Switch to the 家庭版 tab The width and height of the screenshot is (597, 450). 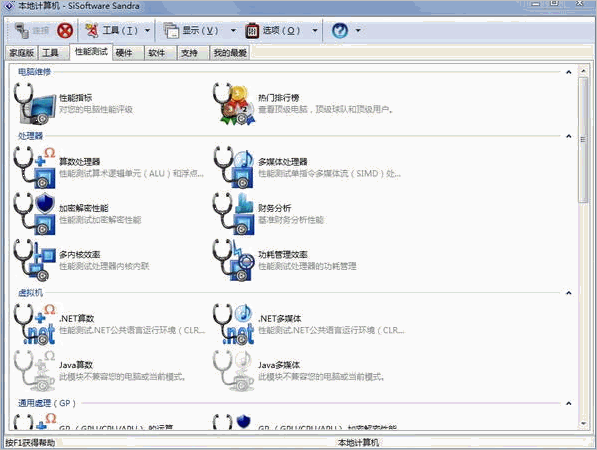pyautogui.click(x=21, y=53)
